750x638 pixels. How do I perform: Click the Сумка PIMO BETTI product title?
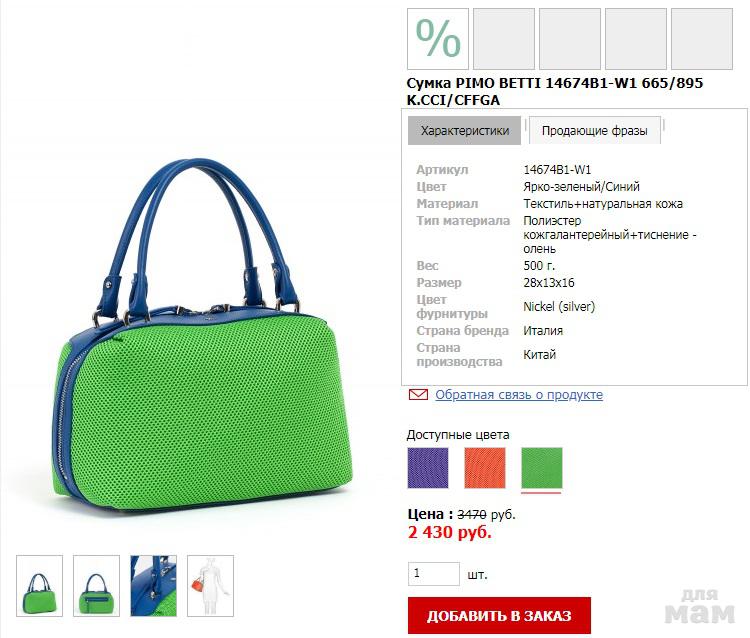point(555,91)
